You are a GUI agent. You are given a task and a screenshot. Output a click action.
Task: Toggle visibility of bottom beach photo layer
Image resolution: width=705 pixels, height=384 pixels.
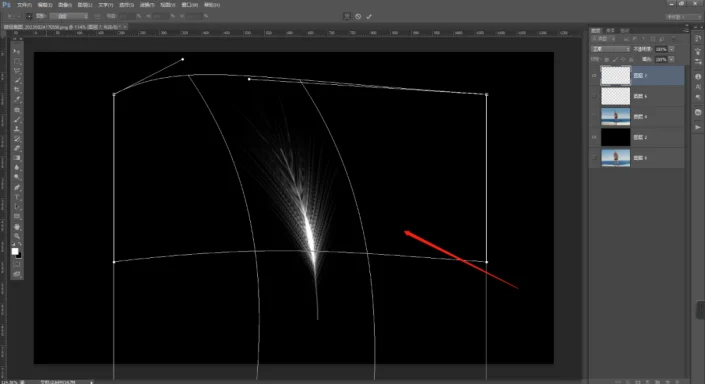(x=594, y=158)
